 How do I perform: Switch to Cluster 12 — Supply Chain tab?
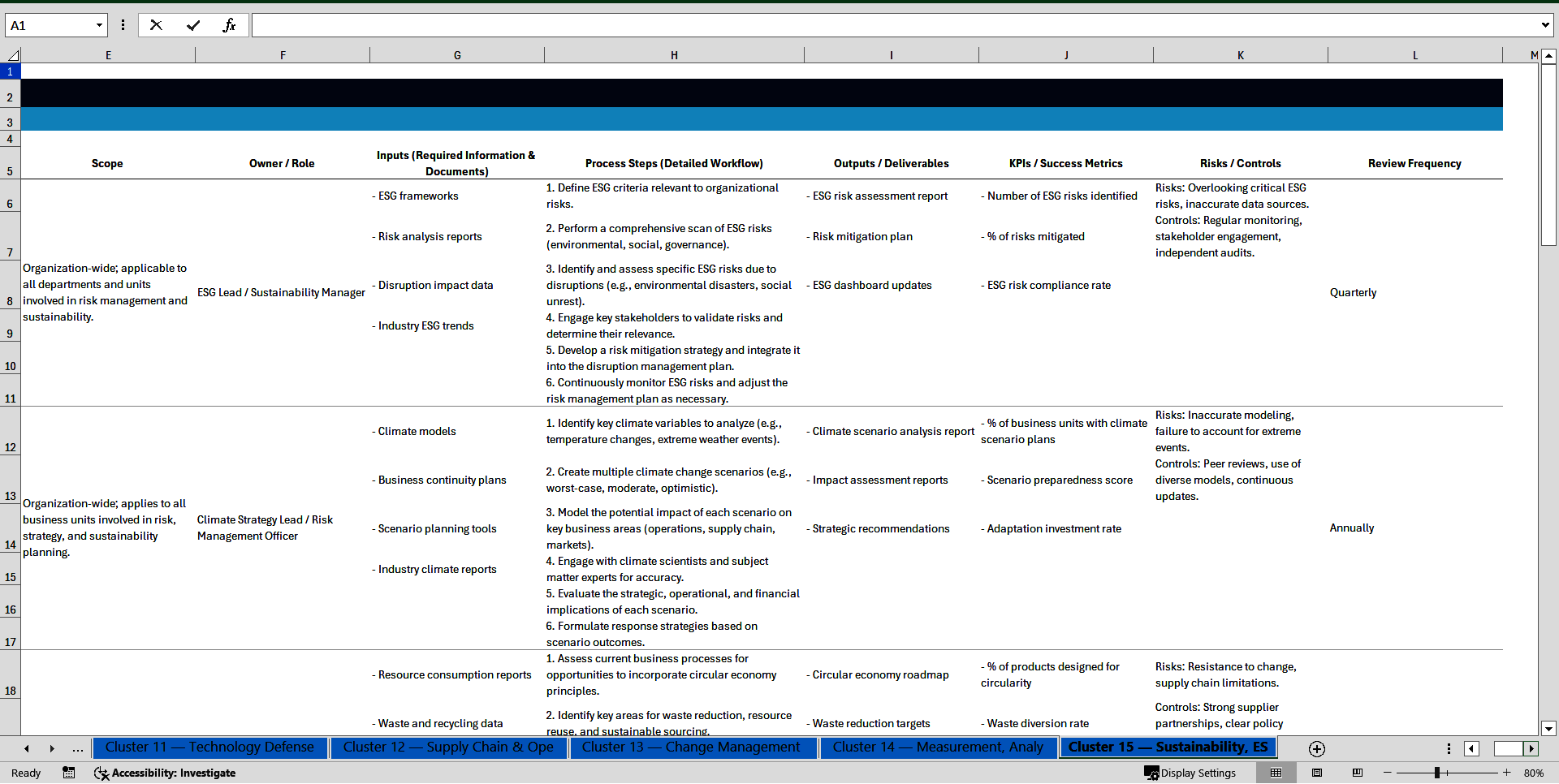pos(448,747)
